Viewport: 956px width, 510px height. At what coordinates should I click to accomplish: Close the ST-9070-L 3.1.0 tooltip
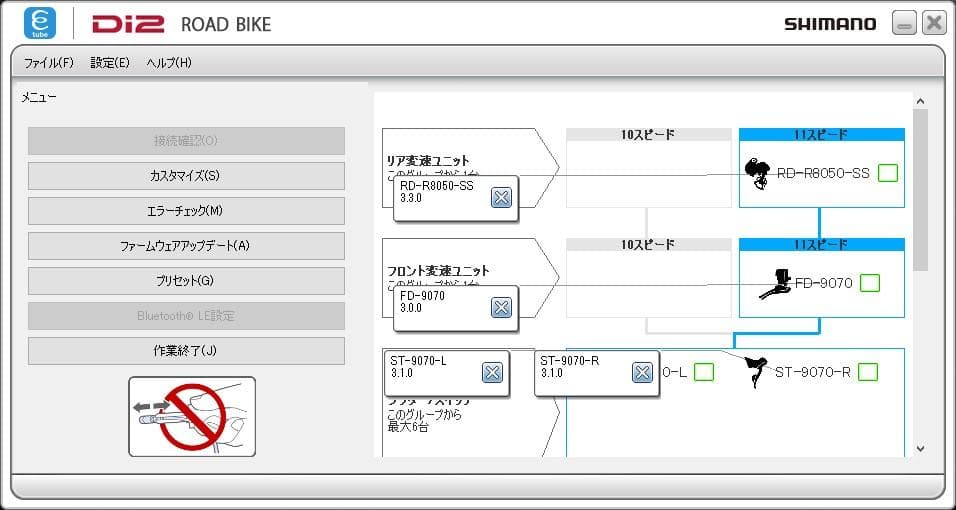[x=492, y=372]
